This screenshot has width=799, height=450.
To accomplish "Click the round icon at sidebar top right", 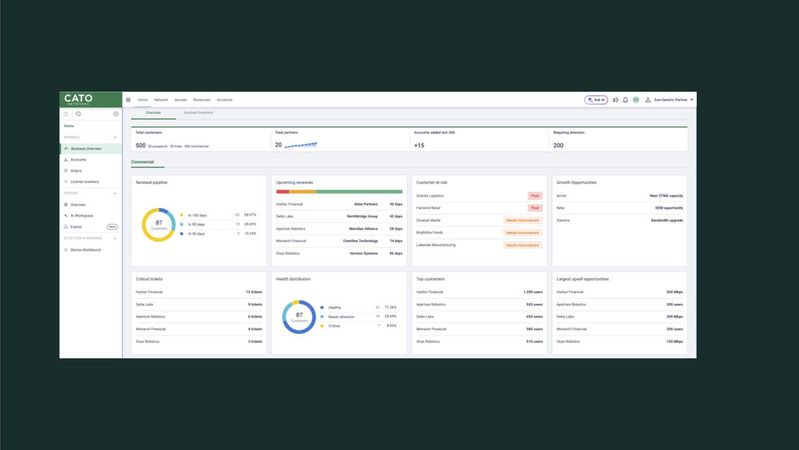I will (x=116, y=114).
